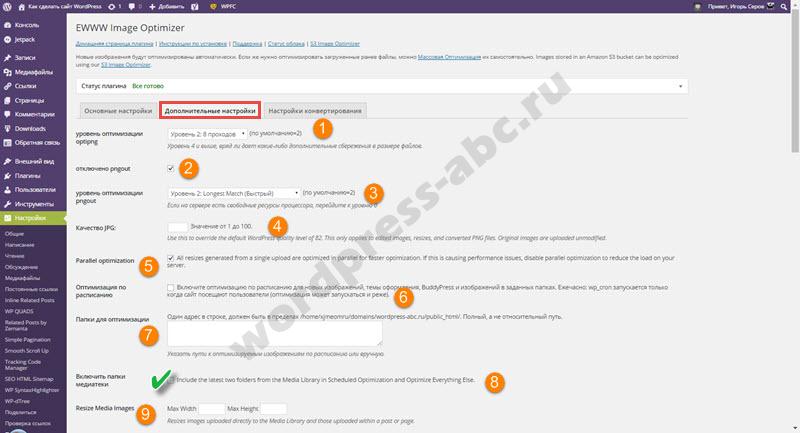Click the Downloads icon in sidebar
Viewport: 800px width, 433px height.
click(x=8, y=129)
